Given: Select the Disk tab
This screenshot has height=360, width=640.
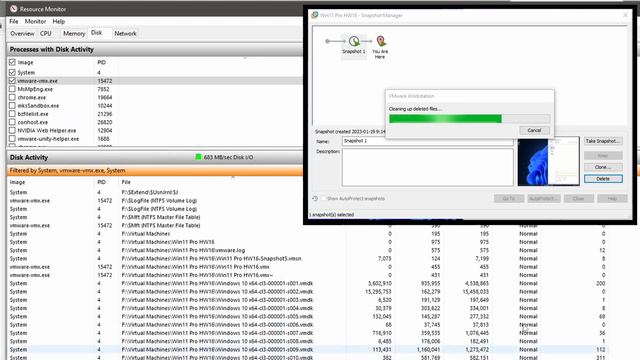Looking at the screenshot, I should click(96, 33).
